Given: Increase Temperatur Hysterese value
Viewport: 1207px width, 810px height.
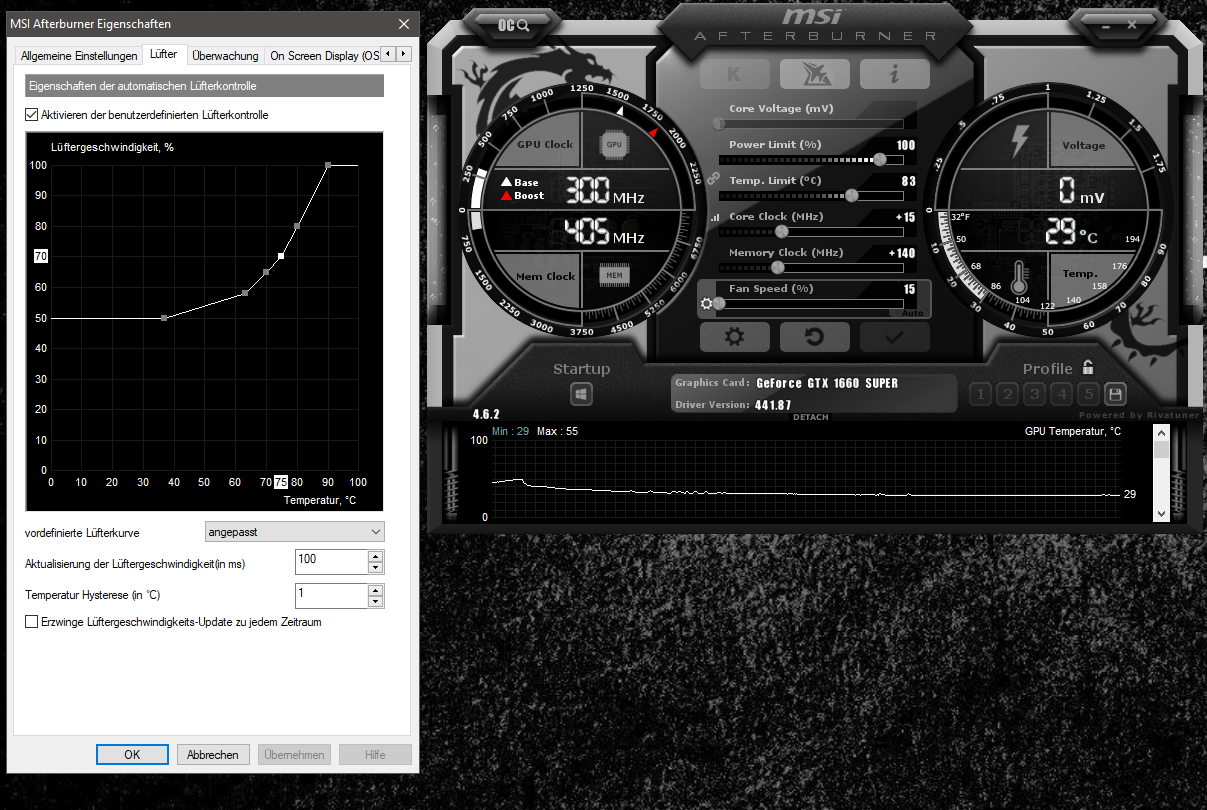Looking at the screenshot, I should tap(375, 591).
